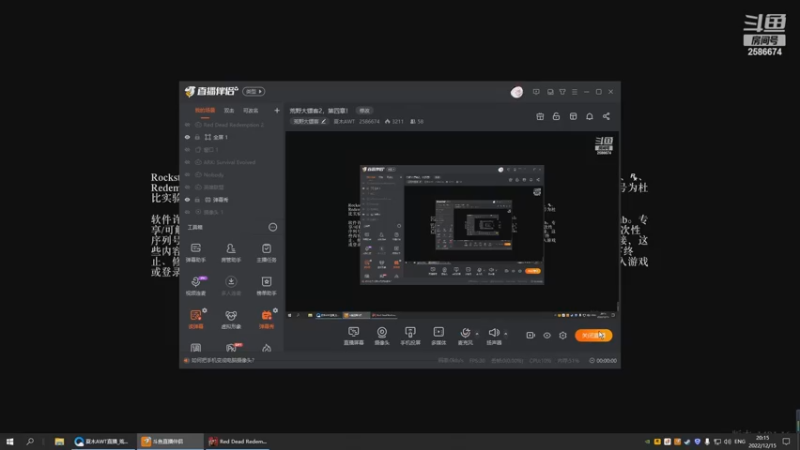Viewport: 800px width, 450px height.
Task: Open the game category pill with pencil
Action: click(x=309, y=121)
